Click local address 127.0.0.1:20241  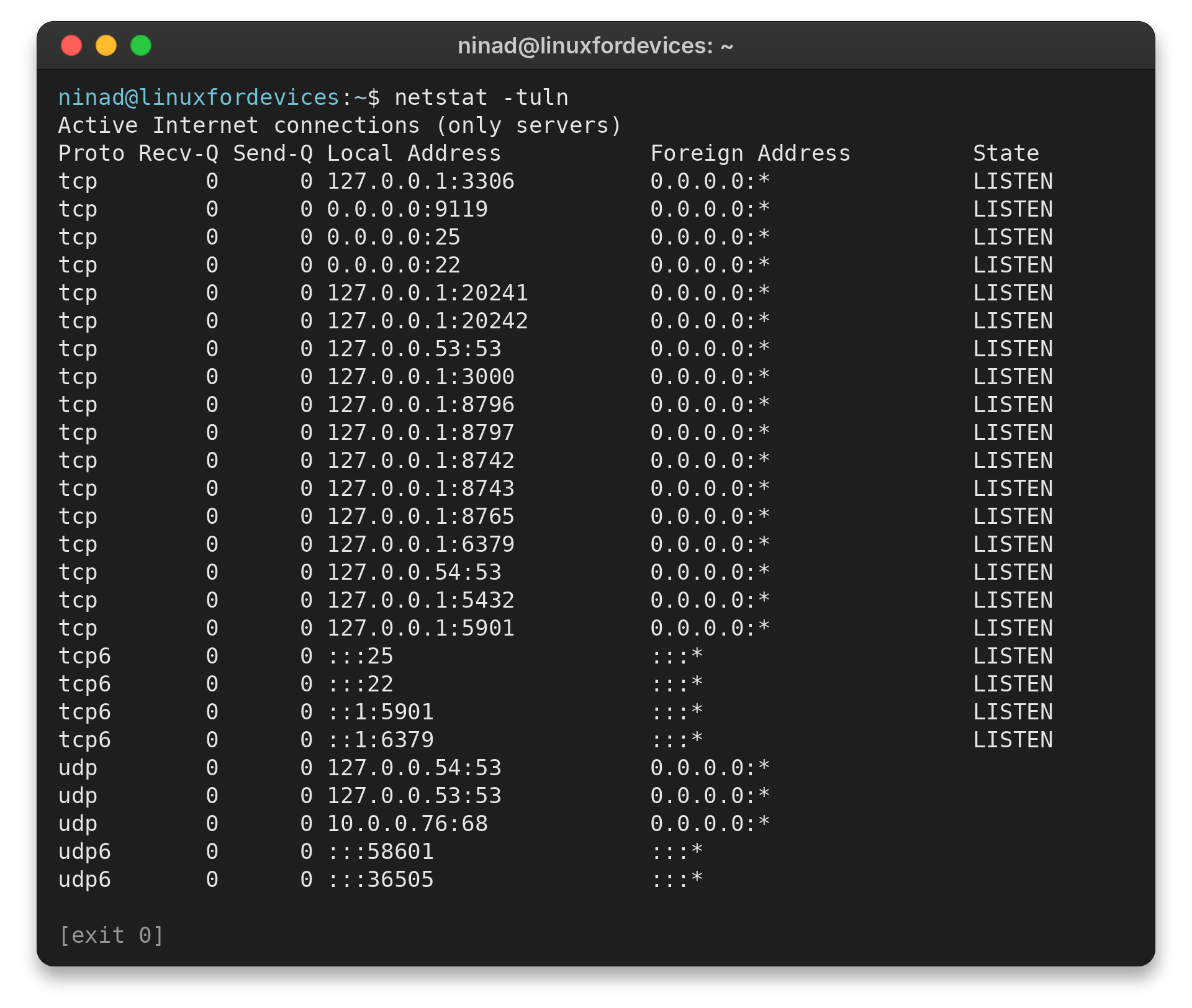tap(428, 293)
